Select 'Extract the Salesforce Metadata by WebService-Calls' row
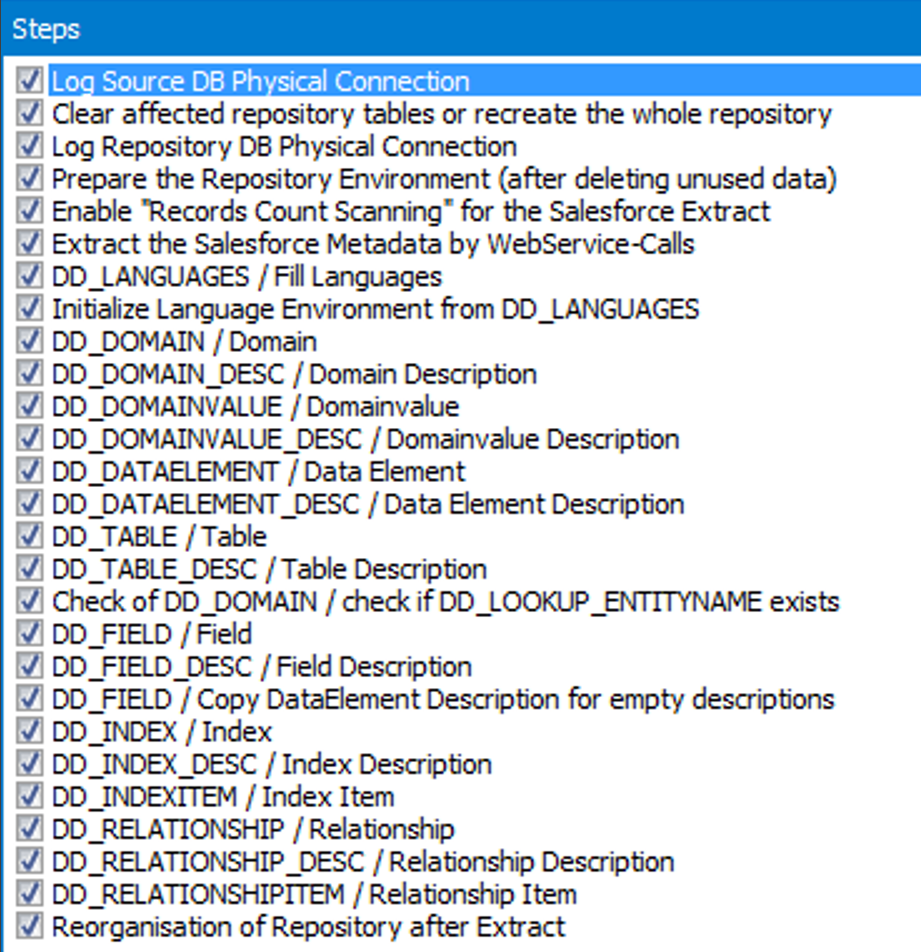Image resolution: width=921 pixels, height=952 pixels. [x=373, y=244]
